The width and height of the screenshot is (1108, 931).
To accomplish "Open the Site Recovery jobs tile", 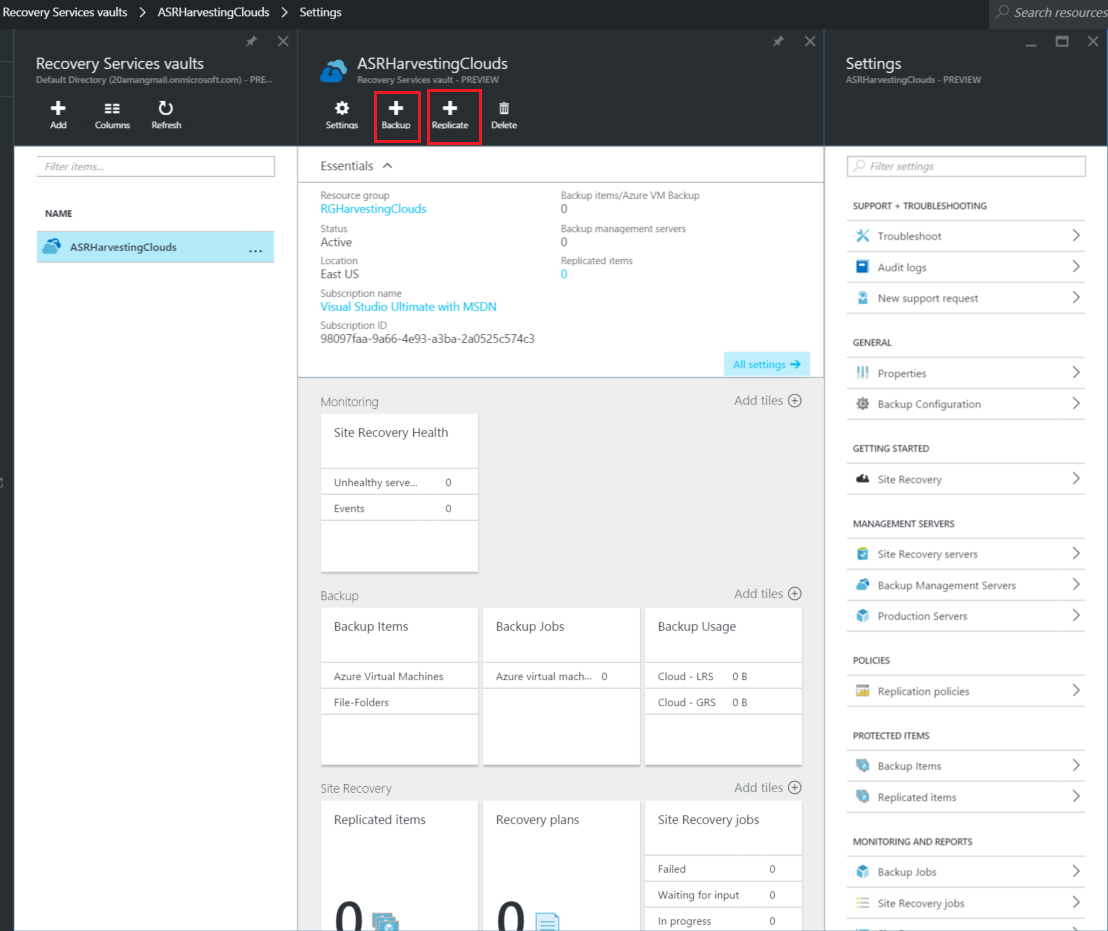I will 723,866.
